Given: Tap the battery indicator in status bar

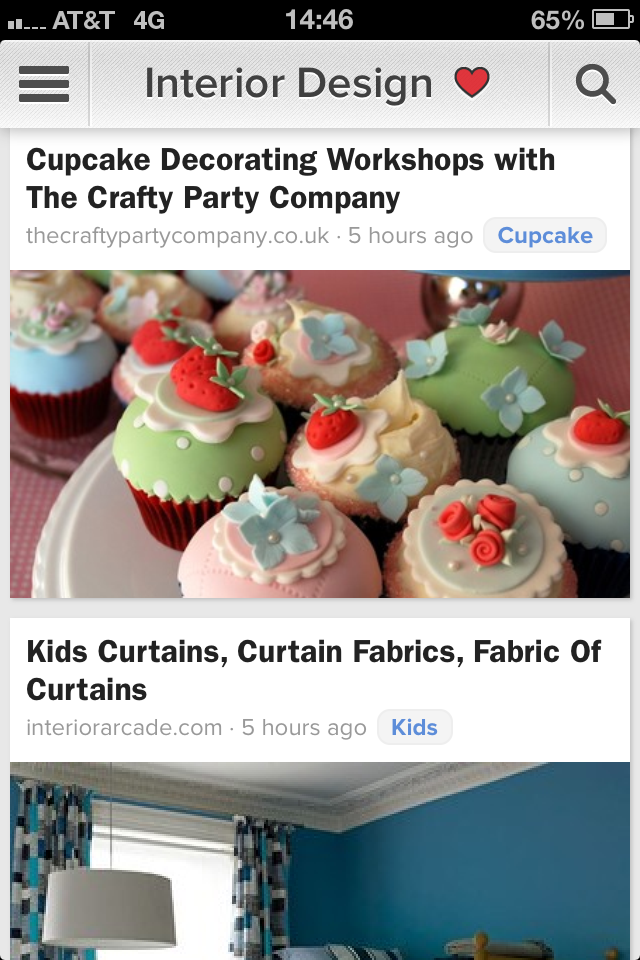Looking at the screenshot, I should point(612,20).
